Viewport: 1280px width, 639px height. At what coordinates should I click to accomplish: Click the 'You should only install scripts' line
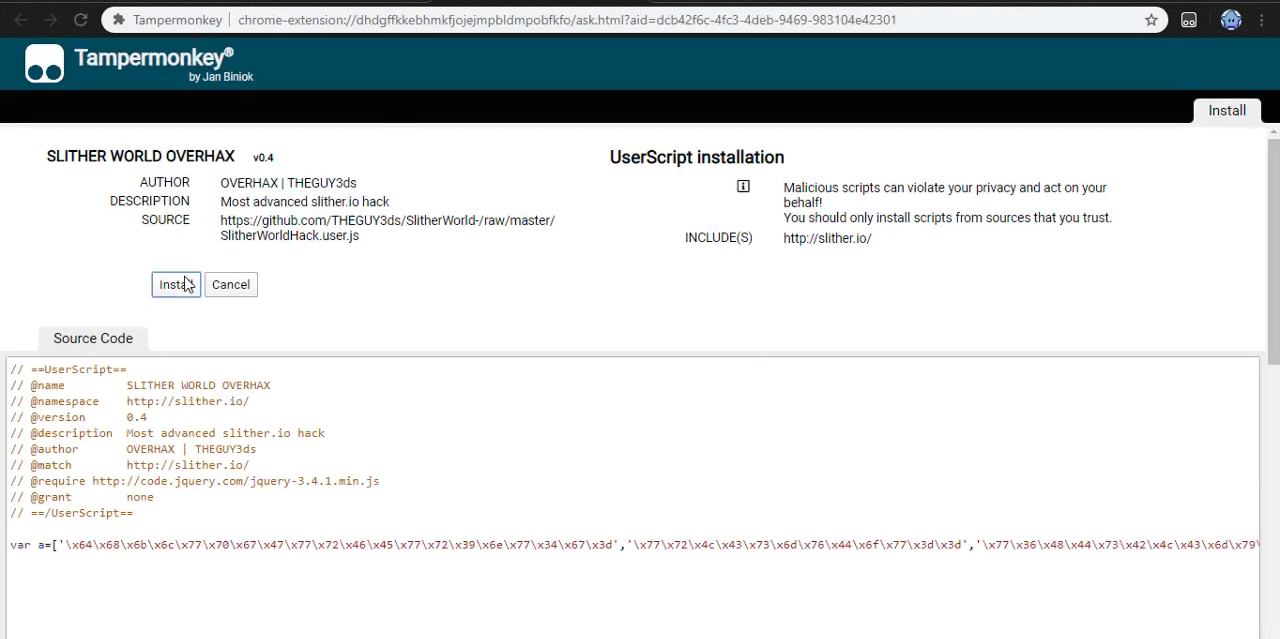tap(947, 217)
